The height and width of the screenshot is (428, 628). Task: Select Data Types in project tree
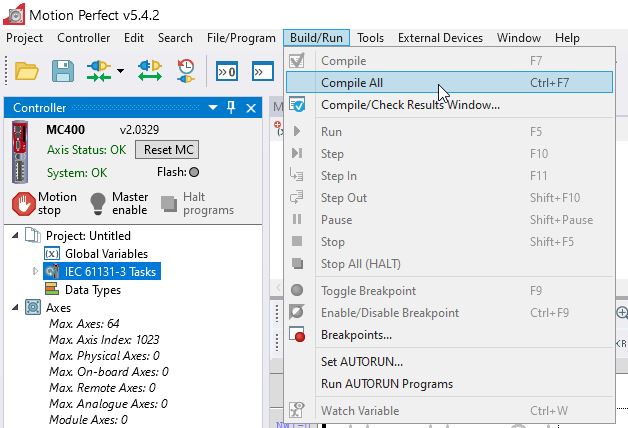pos(93,289)
